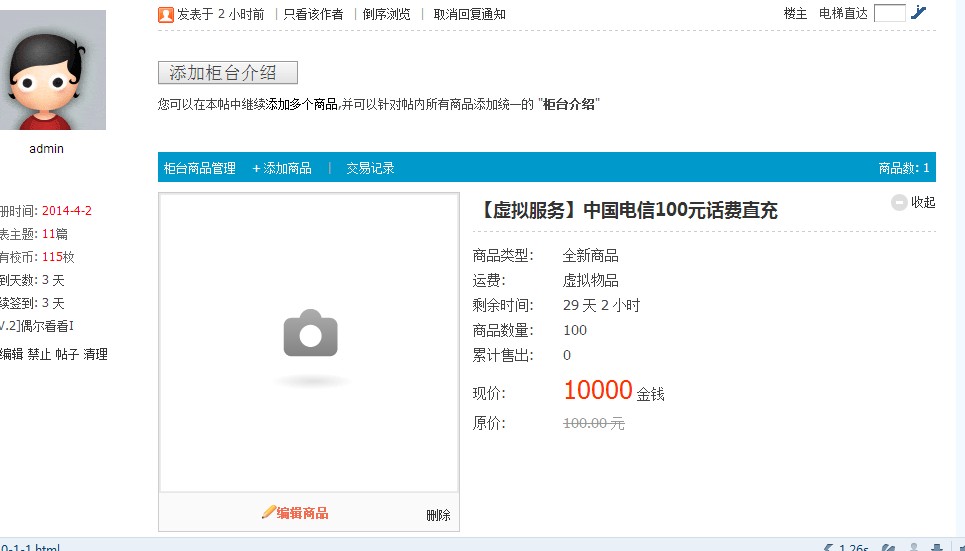This screenshot has width=965, height=551.
Task: Click the 29 天 2 小时 remaining time
Action: click(x=601, y=305)
